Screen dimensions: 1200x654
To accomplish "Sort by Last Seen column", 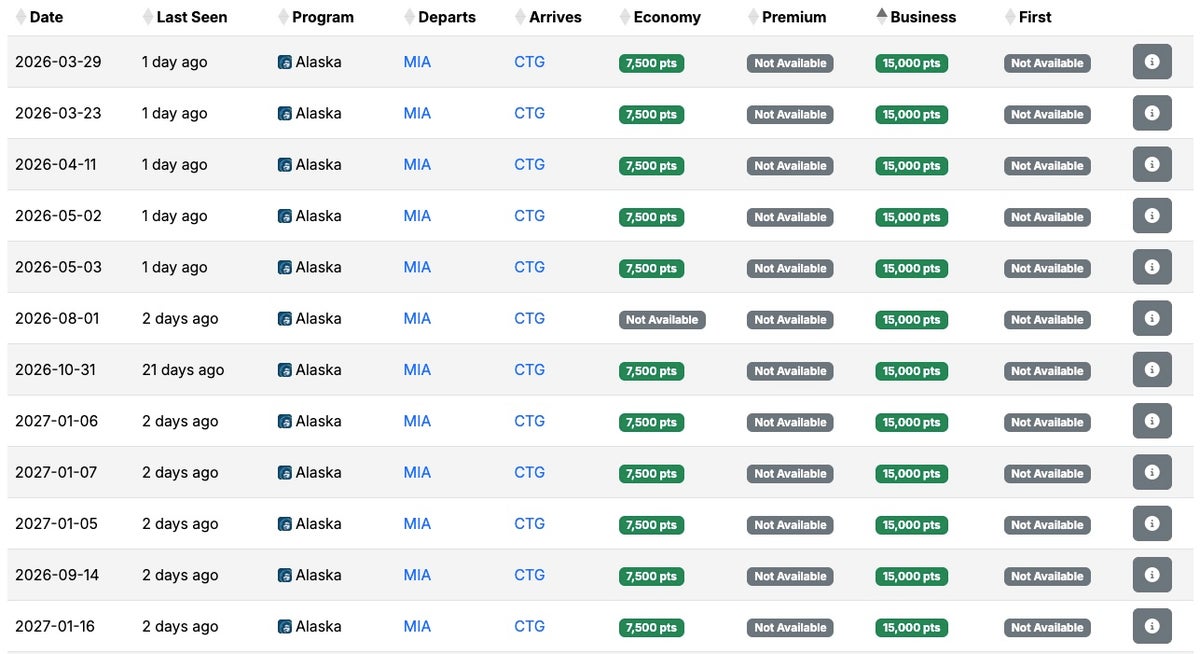I will click(x=191, y=17).
